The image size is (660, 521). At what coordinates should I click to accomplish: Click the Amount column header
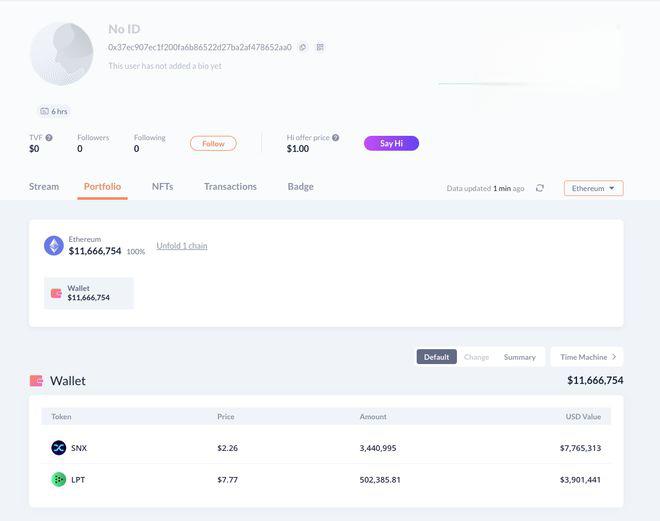373,417
